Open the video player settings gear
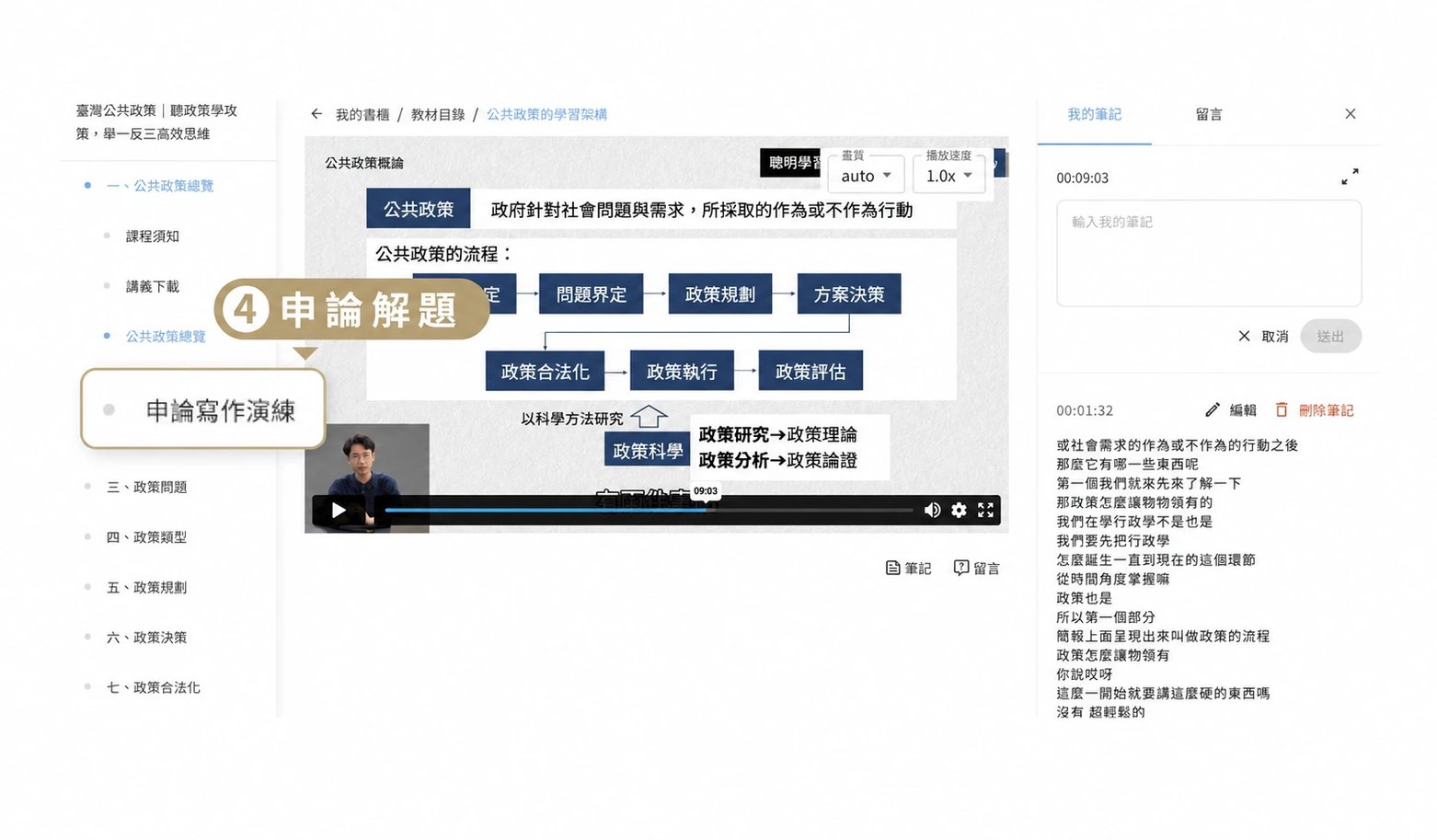The height and width of the screenshot is (840, 1437). [x=959, y=510]
